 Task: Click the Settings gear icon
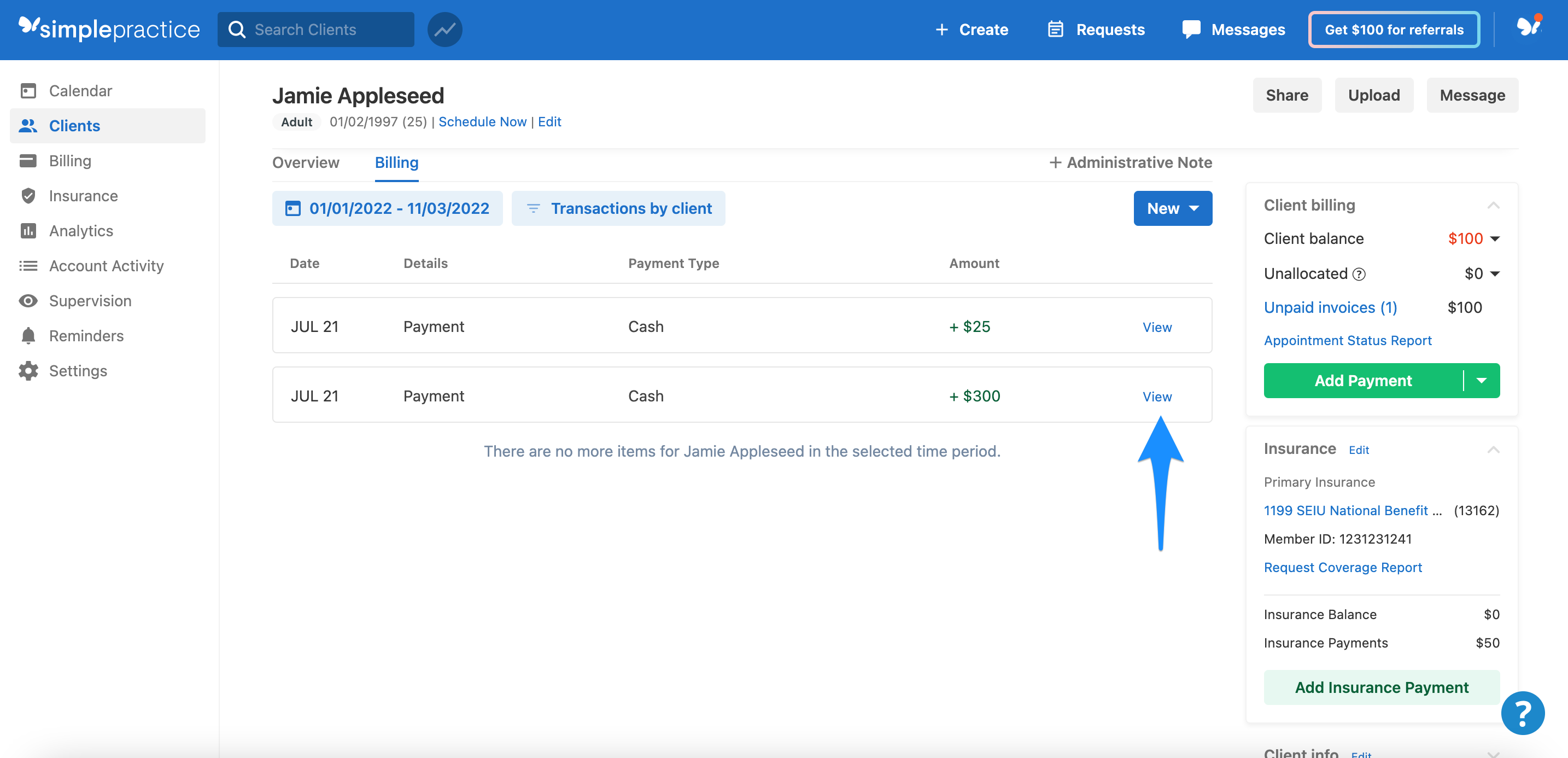28,371
